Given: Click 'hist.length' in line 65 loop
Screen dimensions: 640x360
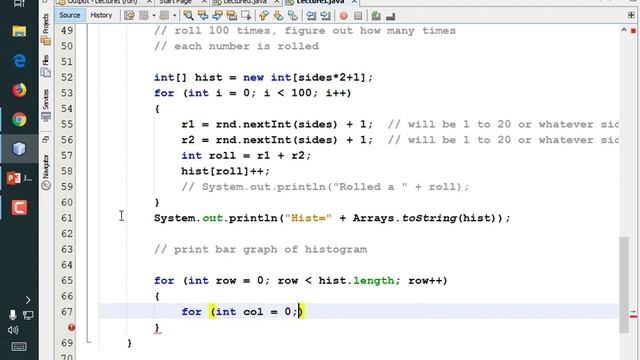Looking at the screenshot, I should (356, 281).
